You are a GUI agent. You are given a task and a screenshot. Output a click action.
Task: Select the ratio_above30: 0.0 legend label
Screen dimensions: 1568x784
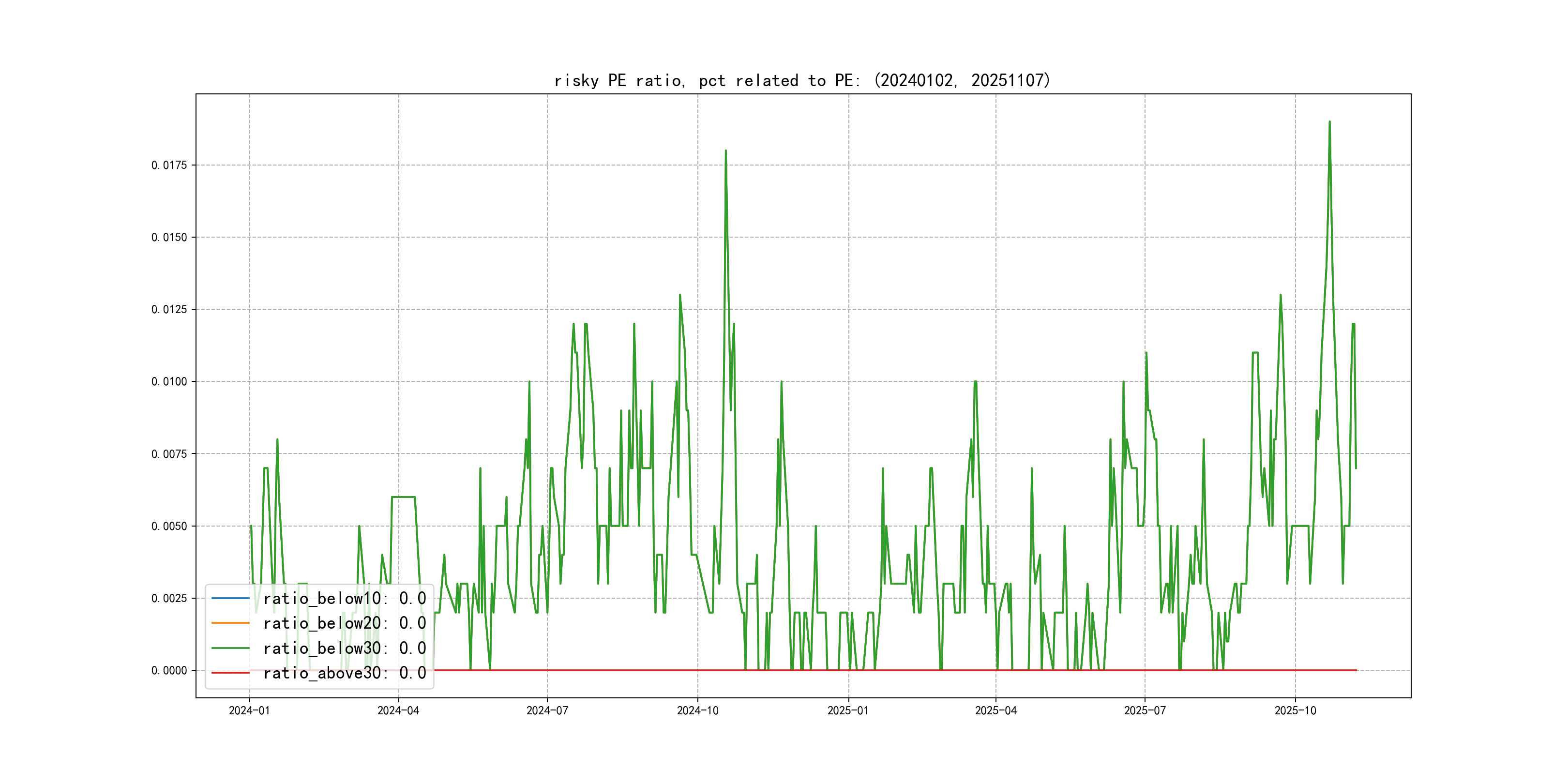[x=345, y=673]
